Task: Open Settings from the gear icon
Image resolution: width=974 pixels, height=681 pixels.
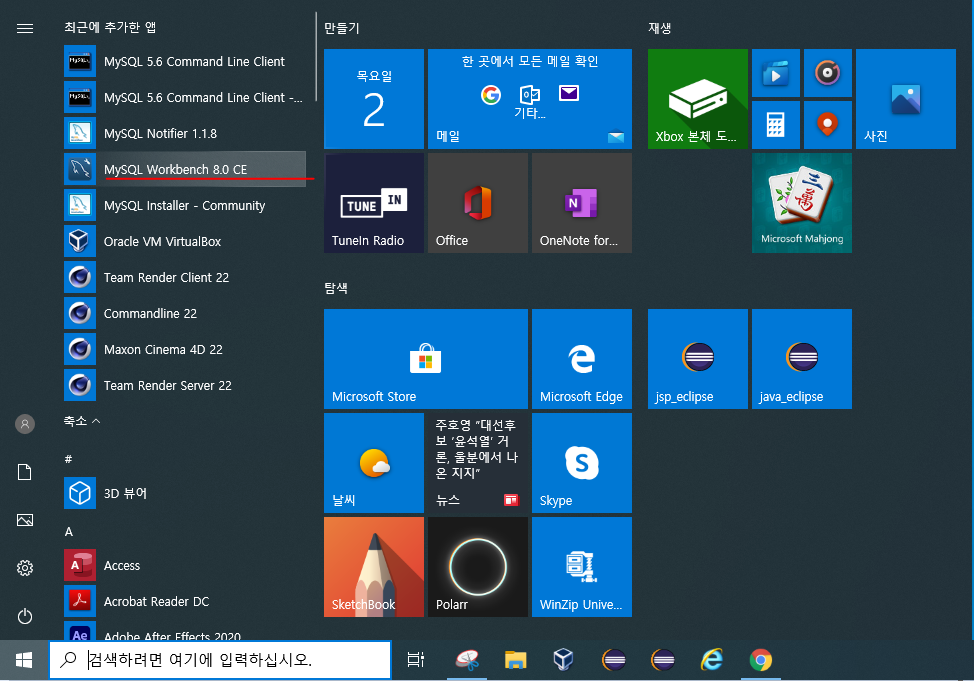Action: tap(25, 568)
